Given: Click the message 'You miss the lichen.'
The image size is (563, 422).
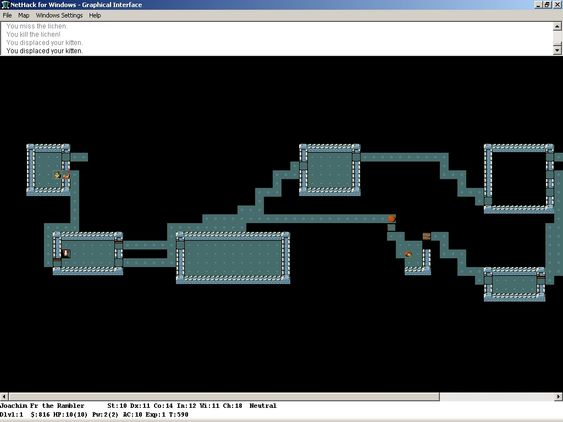Looking at the screenshot, I should [x=37, y=26].
